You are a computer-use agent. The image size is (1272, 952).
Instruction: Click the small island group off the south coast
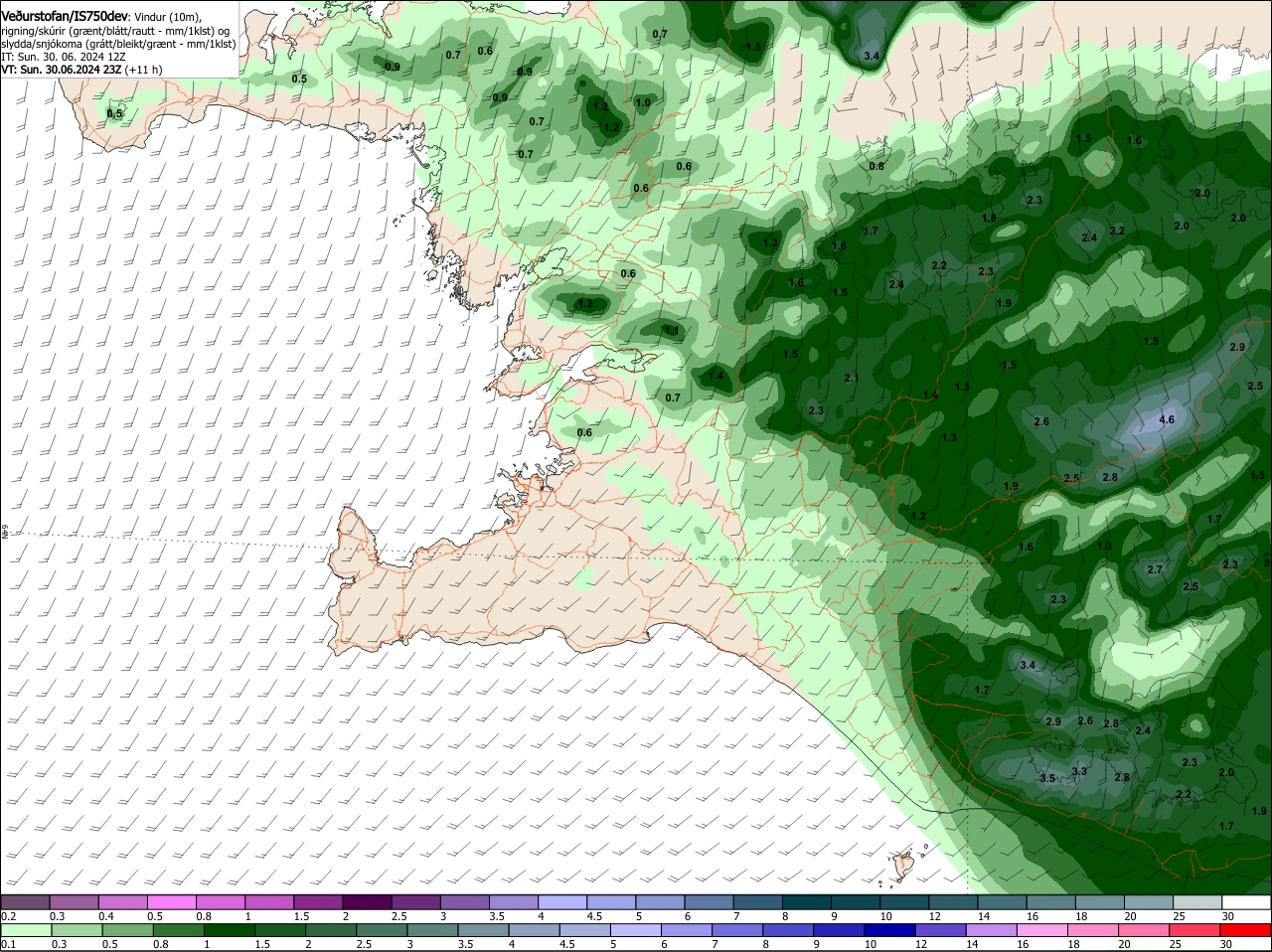click(x=903, y=865)
